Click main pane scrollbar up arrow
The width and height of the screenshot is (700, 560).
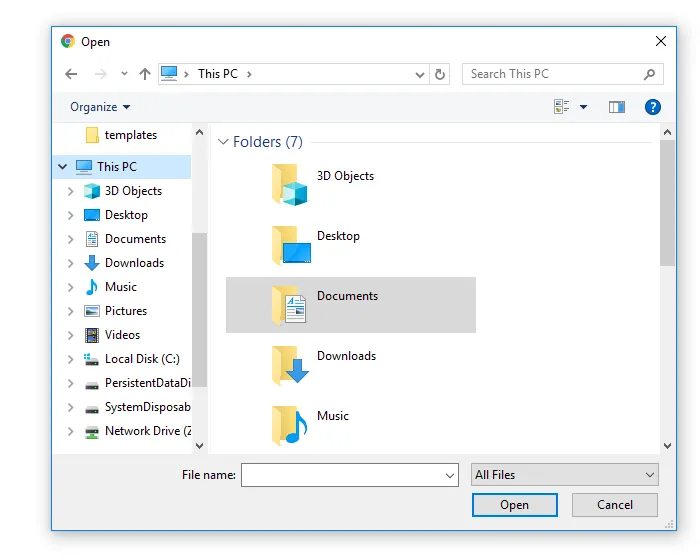point(667,132)
